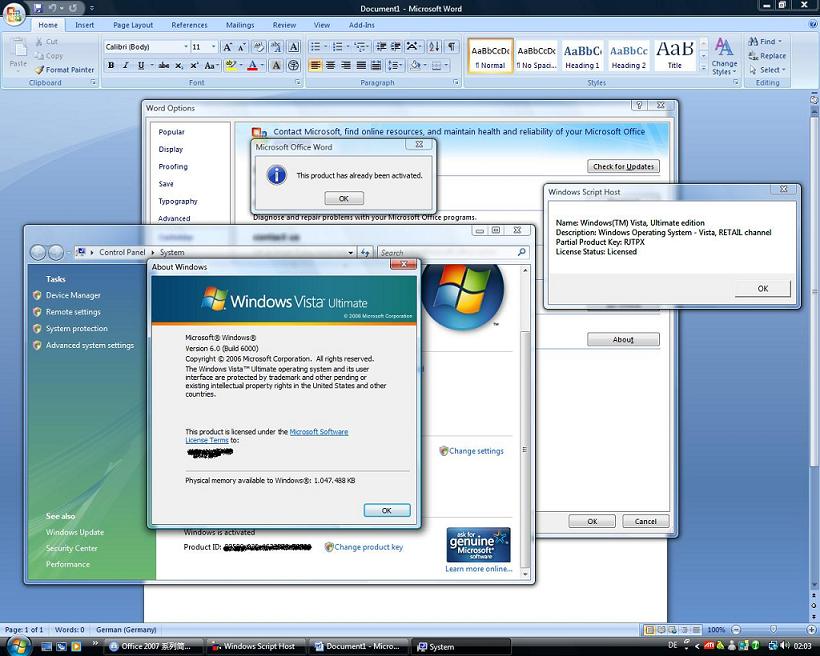820x656 pixels.
Task: Open the Select dropdown in Editing group
Action: tap(767, 70)
